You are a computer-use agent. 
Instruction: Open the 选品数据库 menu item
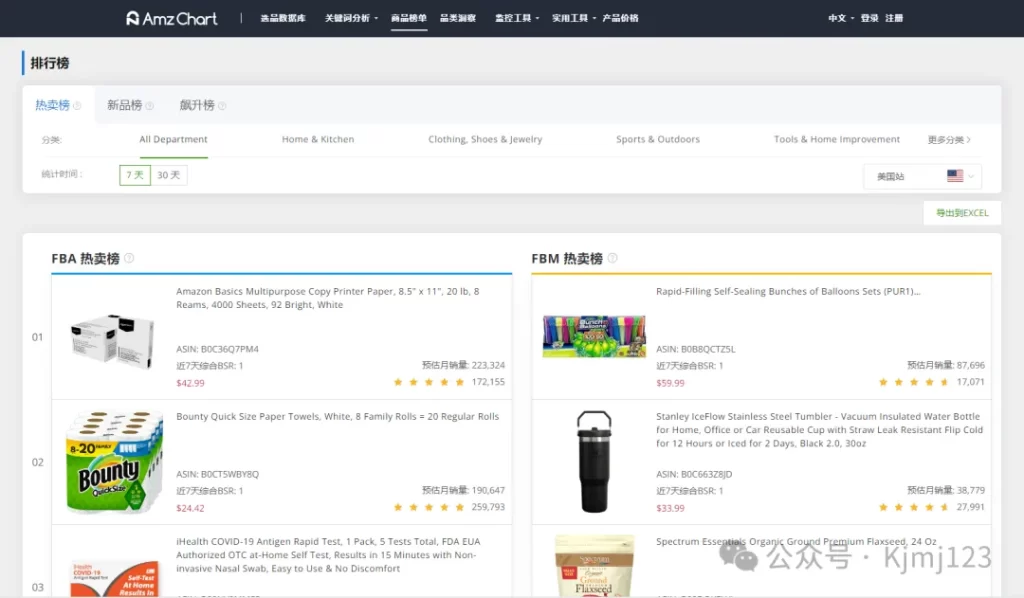pyautogui.click(x=283, y=18)
